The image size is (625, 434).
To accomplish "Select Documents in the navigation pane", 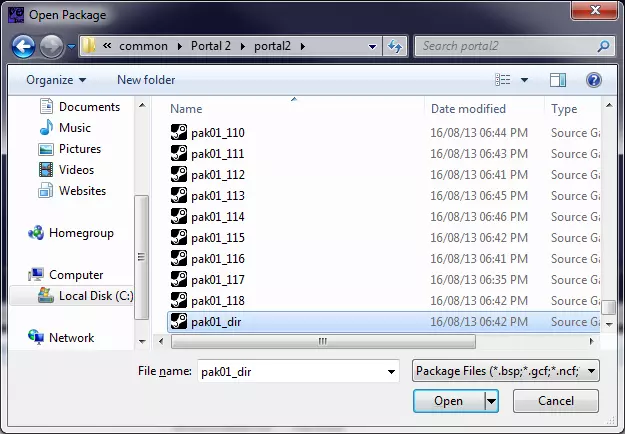I will (79, 107).
